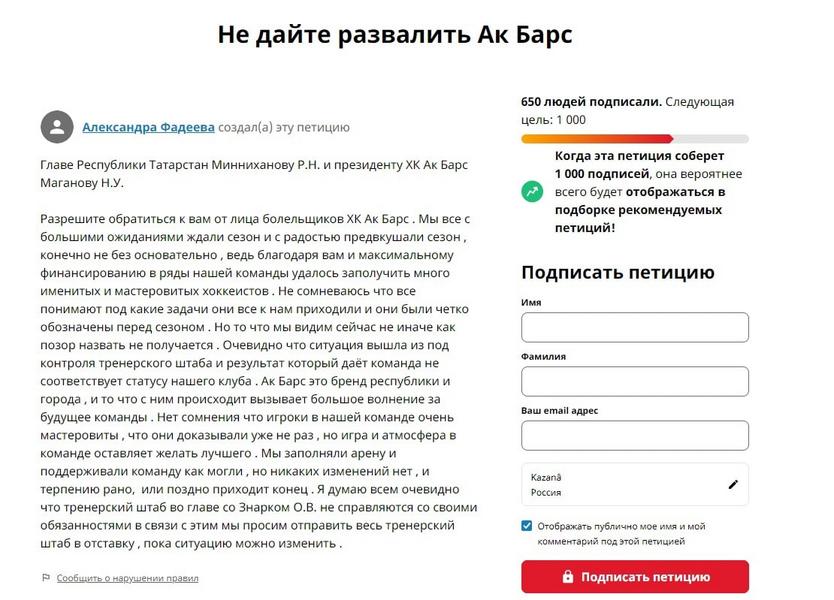Click the petition author's avatar icon

[x=57, y=127]
